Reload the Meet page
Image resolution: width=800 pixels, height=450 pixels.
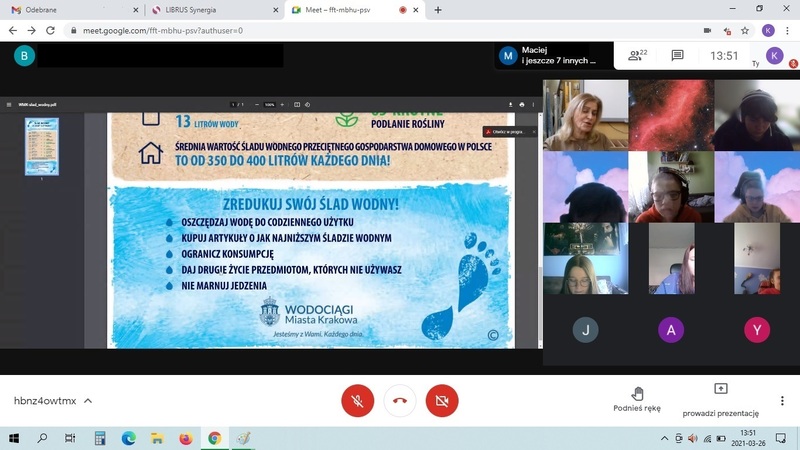pos(51,31)
